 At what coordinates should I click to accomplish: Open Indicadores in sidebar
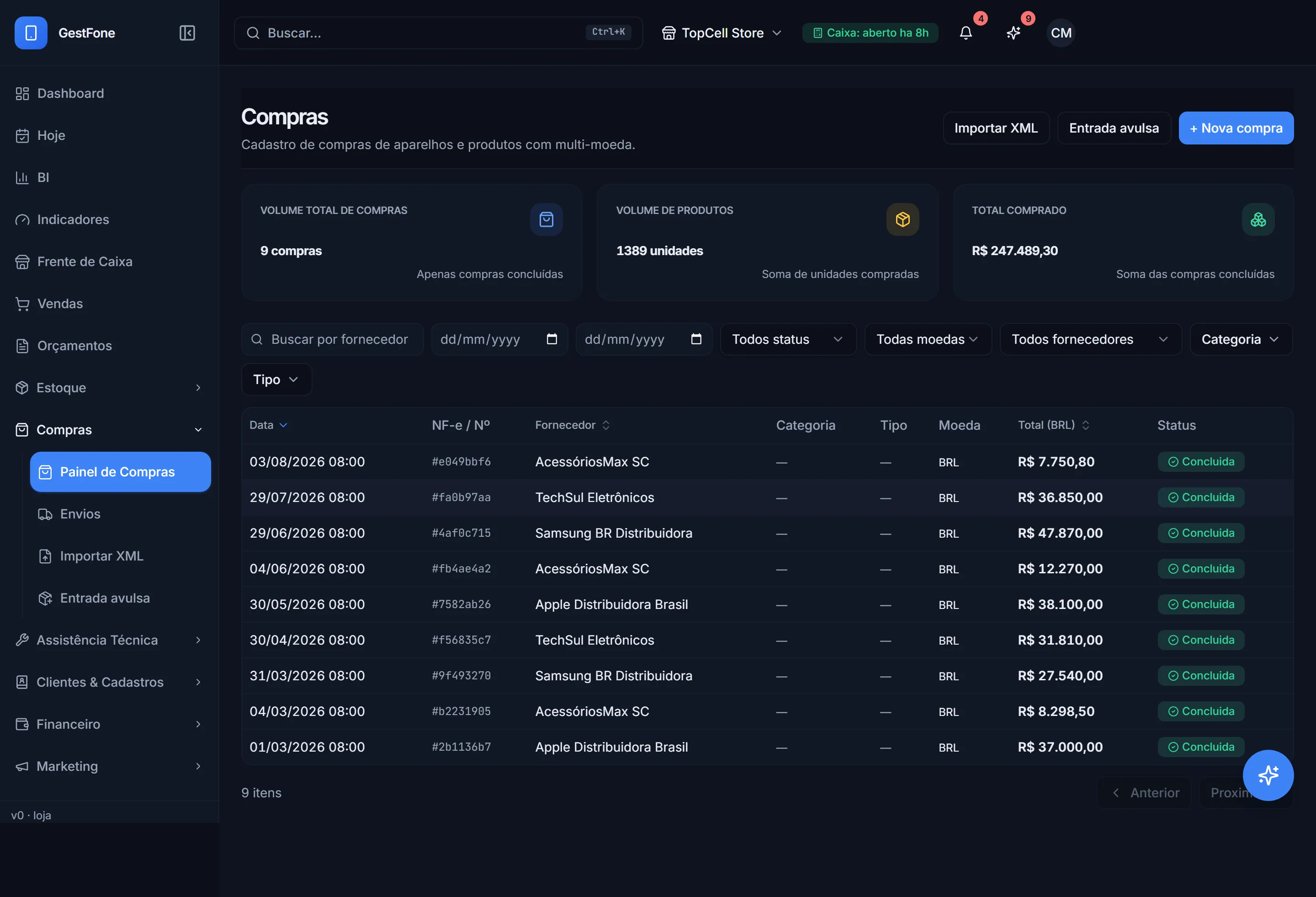coord(109,220)
